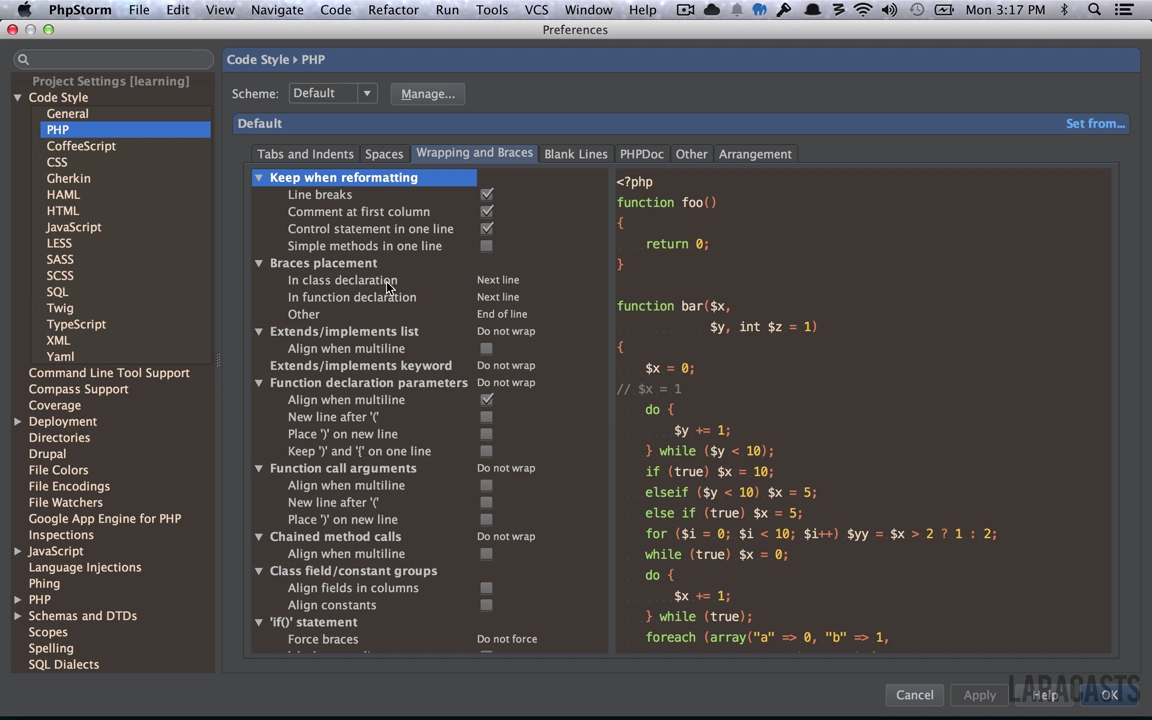Collapse Keep when reformatting group
The width and height of the screenshot is (1152, 720).
pos(259,178)
